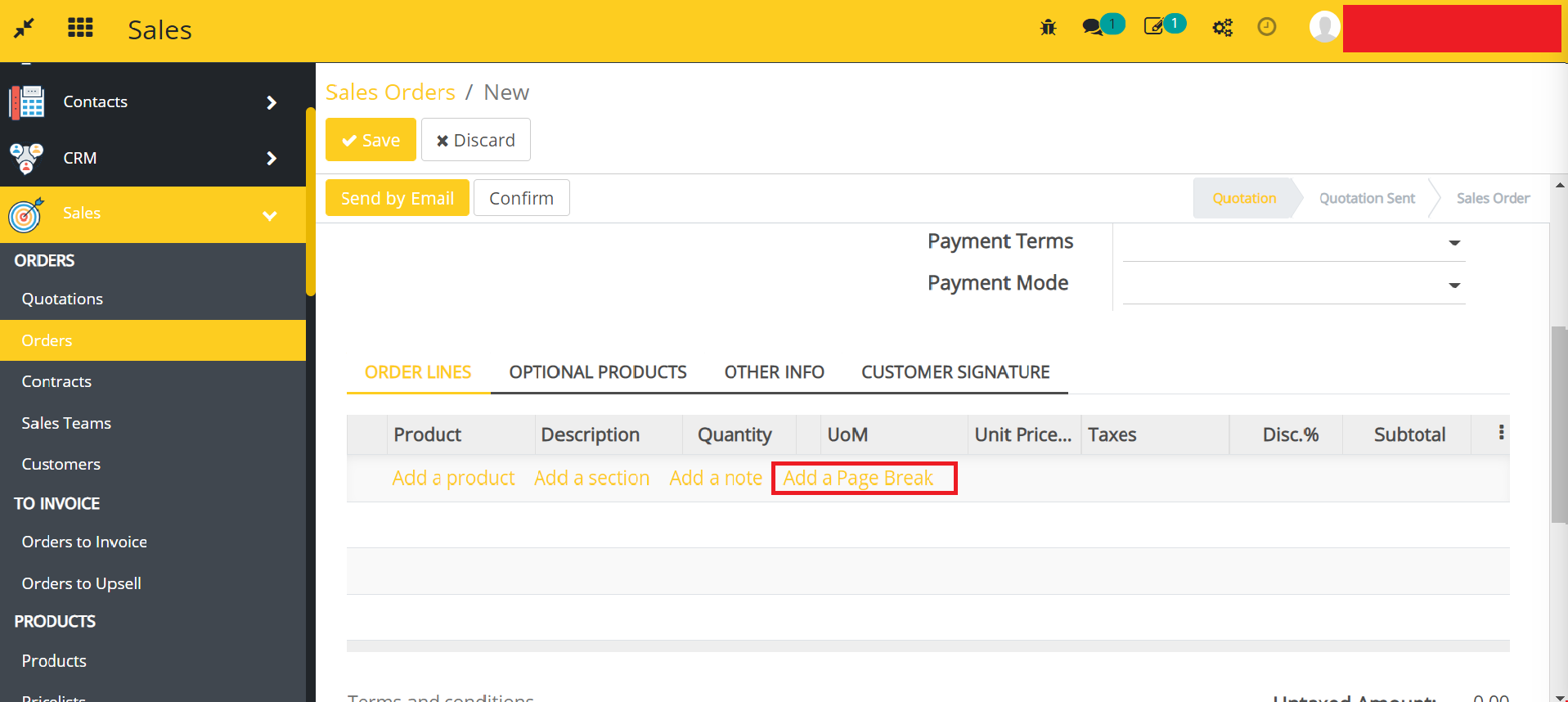Open Quotations in the sidebar
Image resolution: width=1568 pixels, height=702 pixels.
tap(62, 299)
